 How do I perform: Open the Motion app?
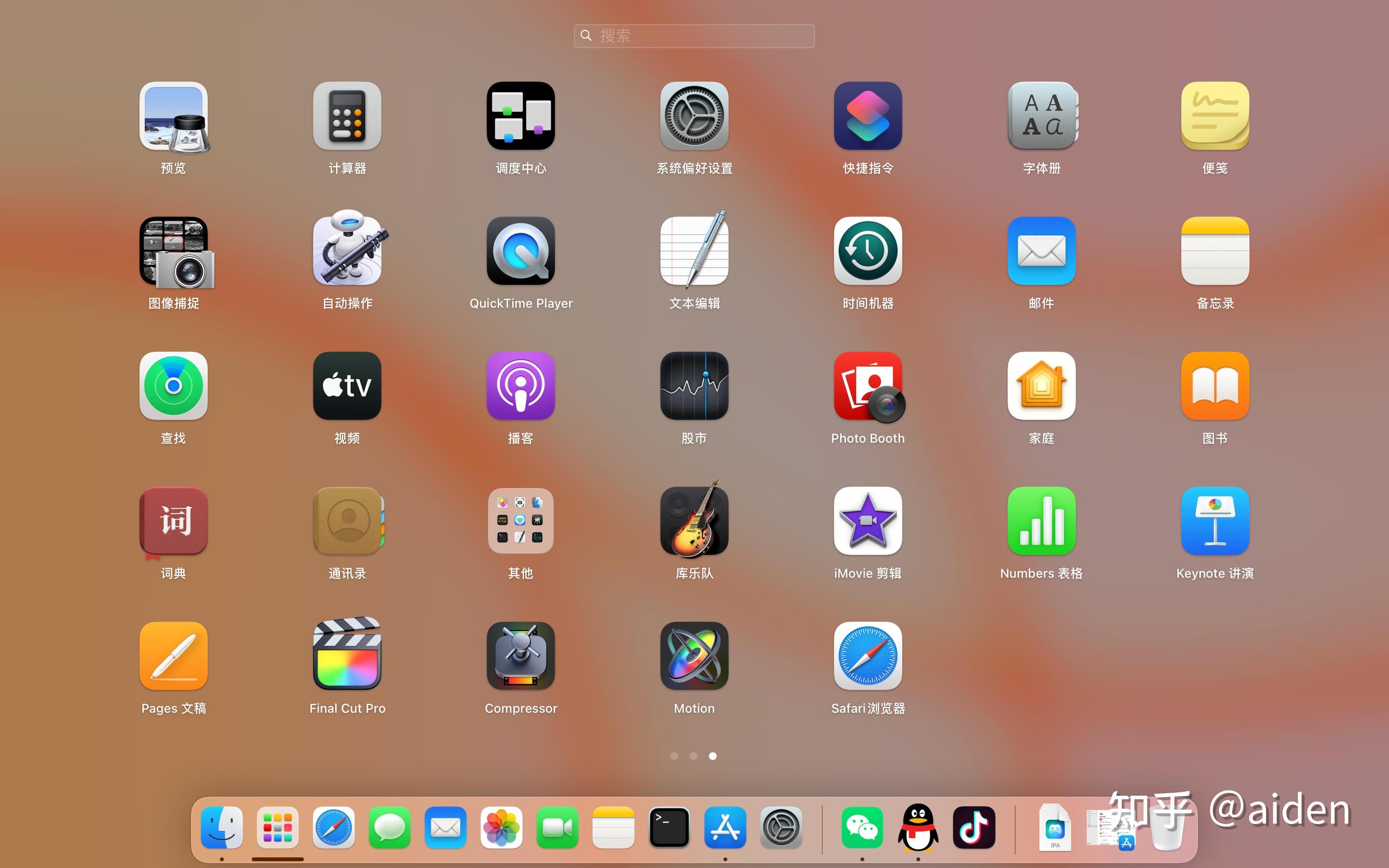pos(694,656)
